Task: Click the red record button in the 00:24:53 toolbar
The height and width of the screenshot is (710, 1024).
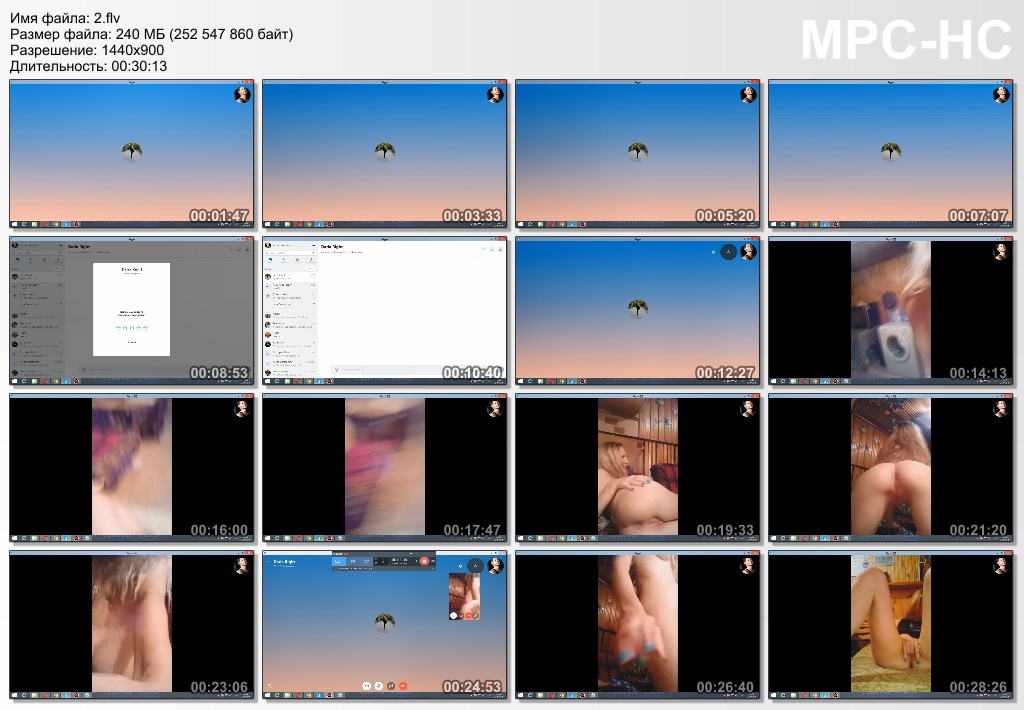Action: pyautogui.click(x=424, y=562)
